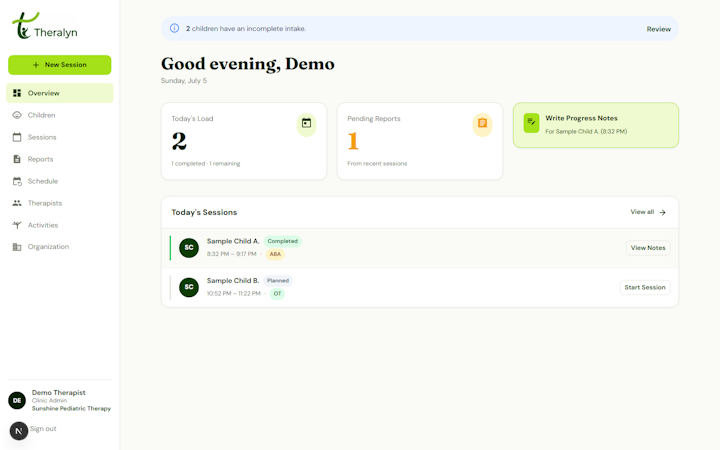The height and width of the screenshot is (450, 720).
Task: Click the '8:32 PM – 9:17 PM' time
Action: click(231, 254)
